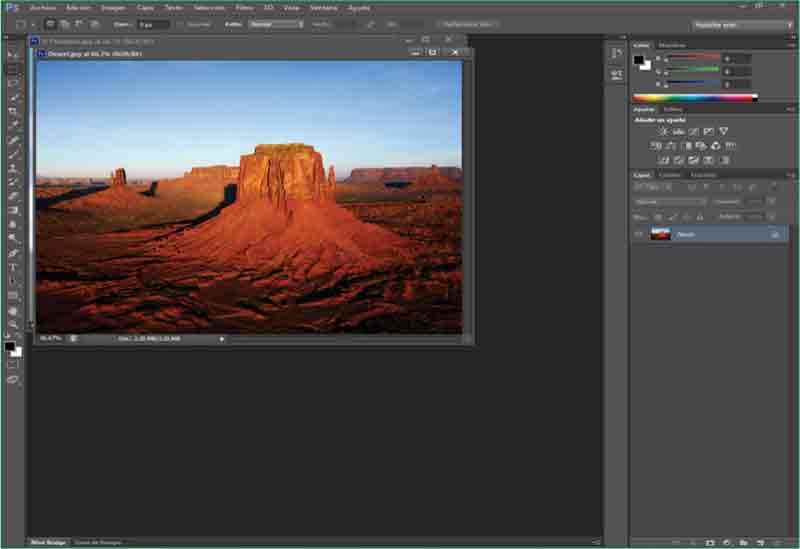Select the Brush tool
The image size is (800, 549).
13,154
